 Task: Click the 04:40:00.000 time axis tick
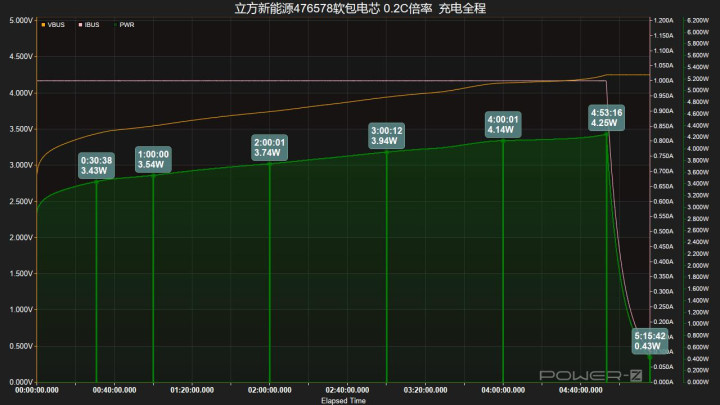580,390
